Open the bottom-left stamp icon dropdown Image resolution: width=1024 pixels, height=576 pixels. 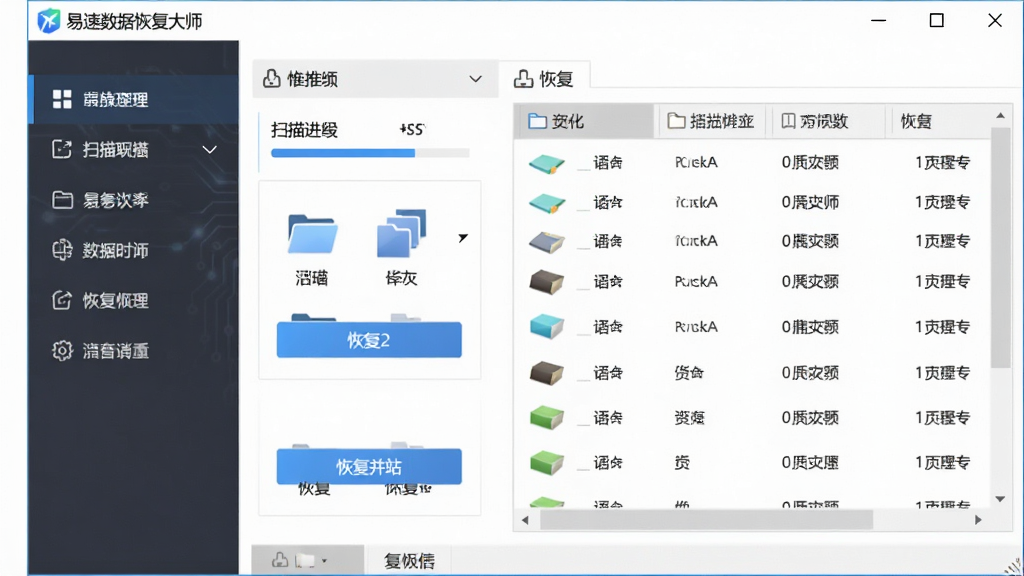tap(308, 560)
